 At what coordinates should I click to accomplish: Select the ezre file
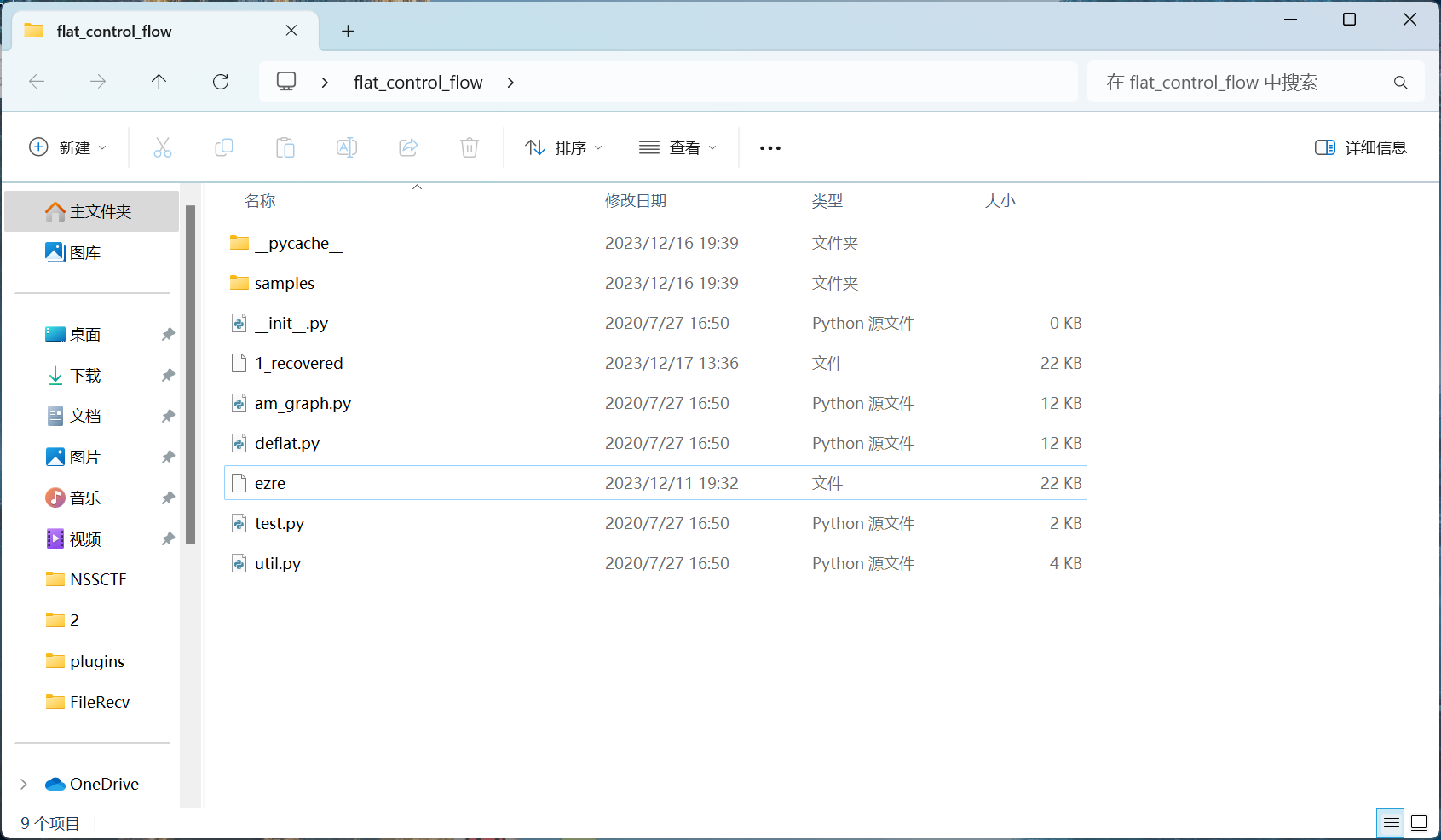[x=655, y=483]
